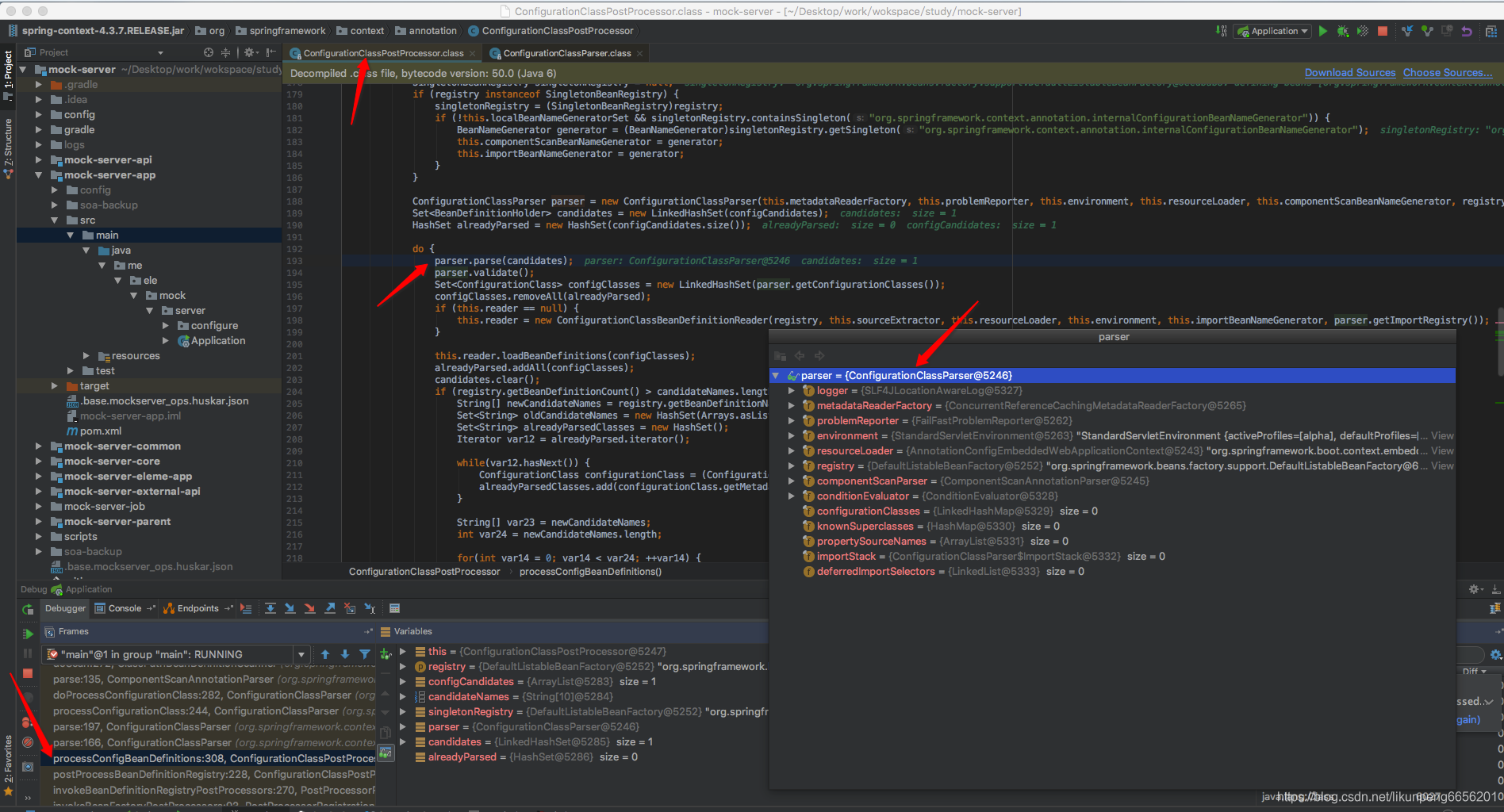Viewport: 1504px width, 812px height.
Task: Select pom.xml in project tree
Action: click(100, 431)
